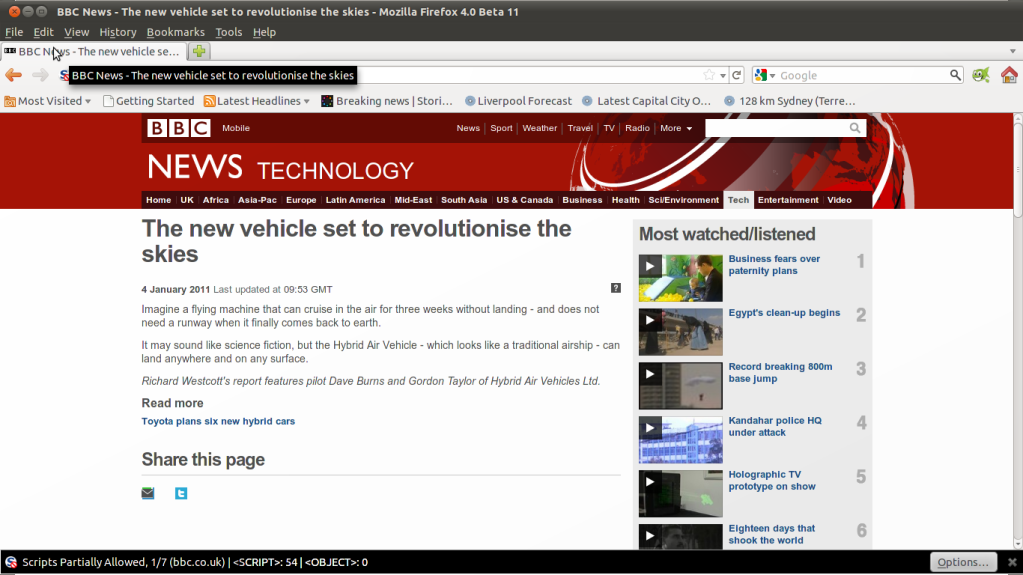Screen dimensions: 1023x575
Task: Click the back arrow navigation button
Action: tap(14, 75)
